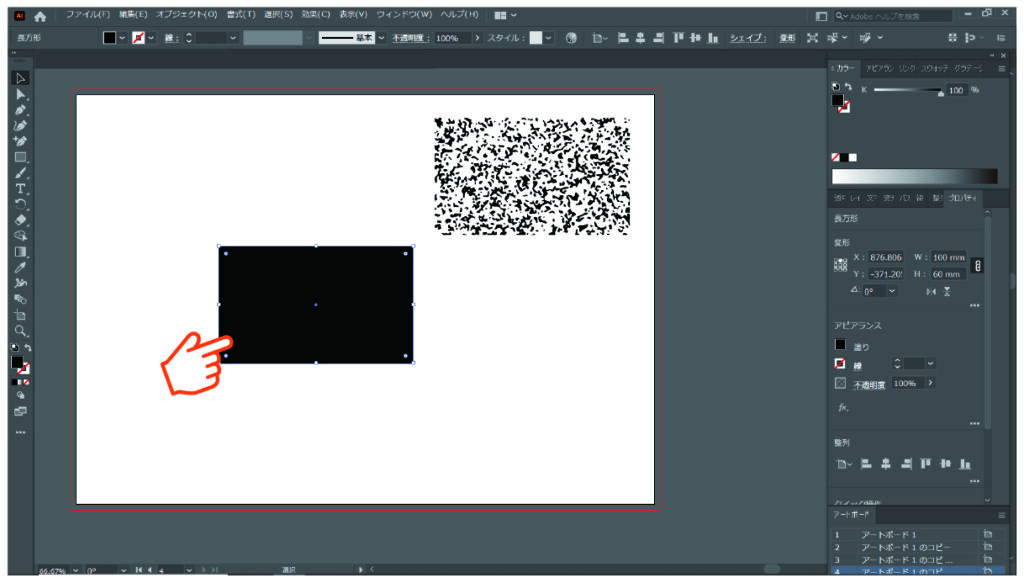The image size is (1024, 583).
Task: Select the Eyedropper tool
Action: 20,268
